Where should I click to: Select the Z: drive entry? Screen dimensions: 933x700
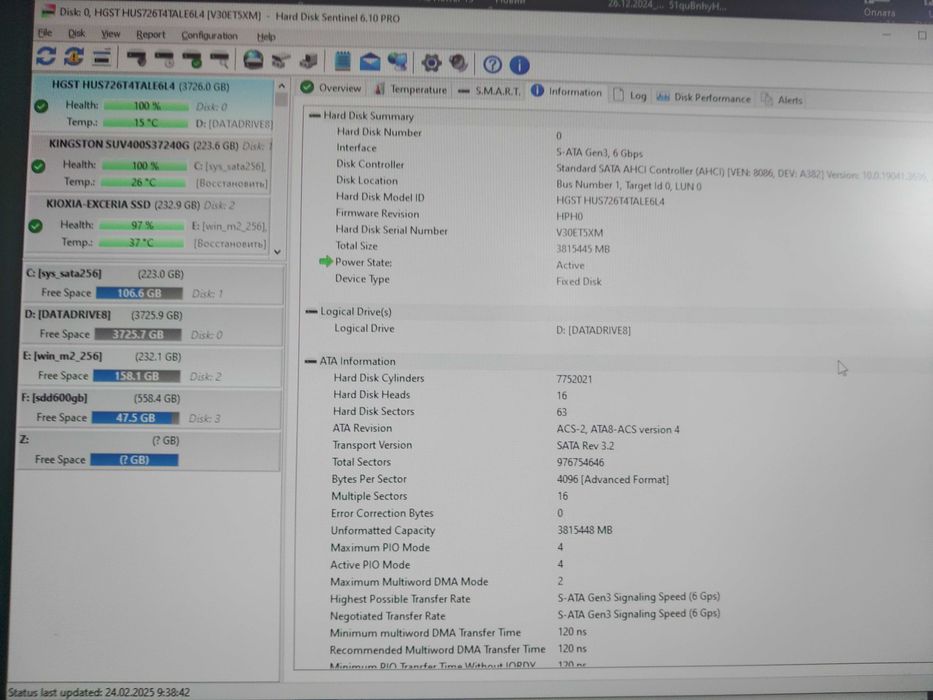(x=148, y=451)
